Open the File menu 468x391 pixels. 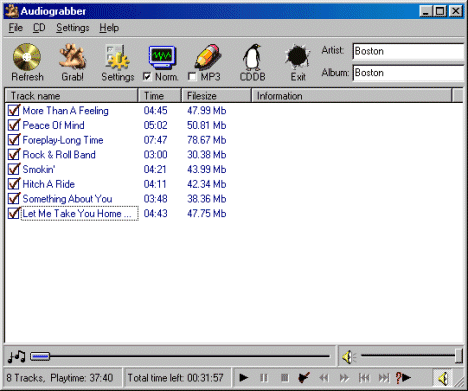(x=16, y=28)
